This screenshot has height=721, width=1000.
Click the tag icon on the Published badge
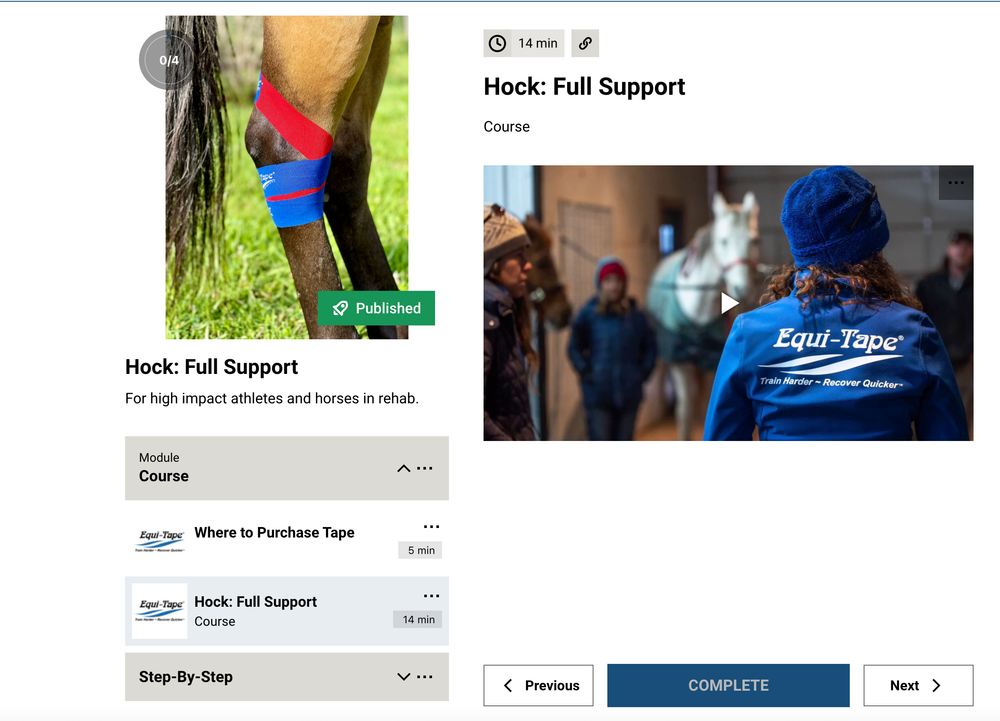338,308
